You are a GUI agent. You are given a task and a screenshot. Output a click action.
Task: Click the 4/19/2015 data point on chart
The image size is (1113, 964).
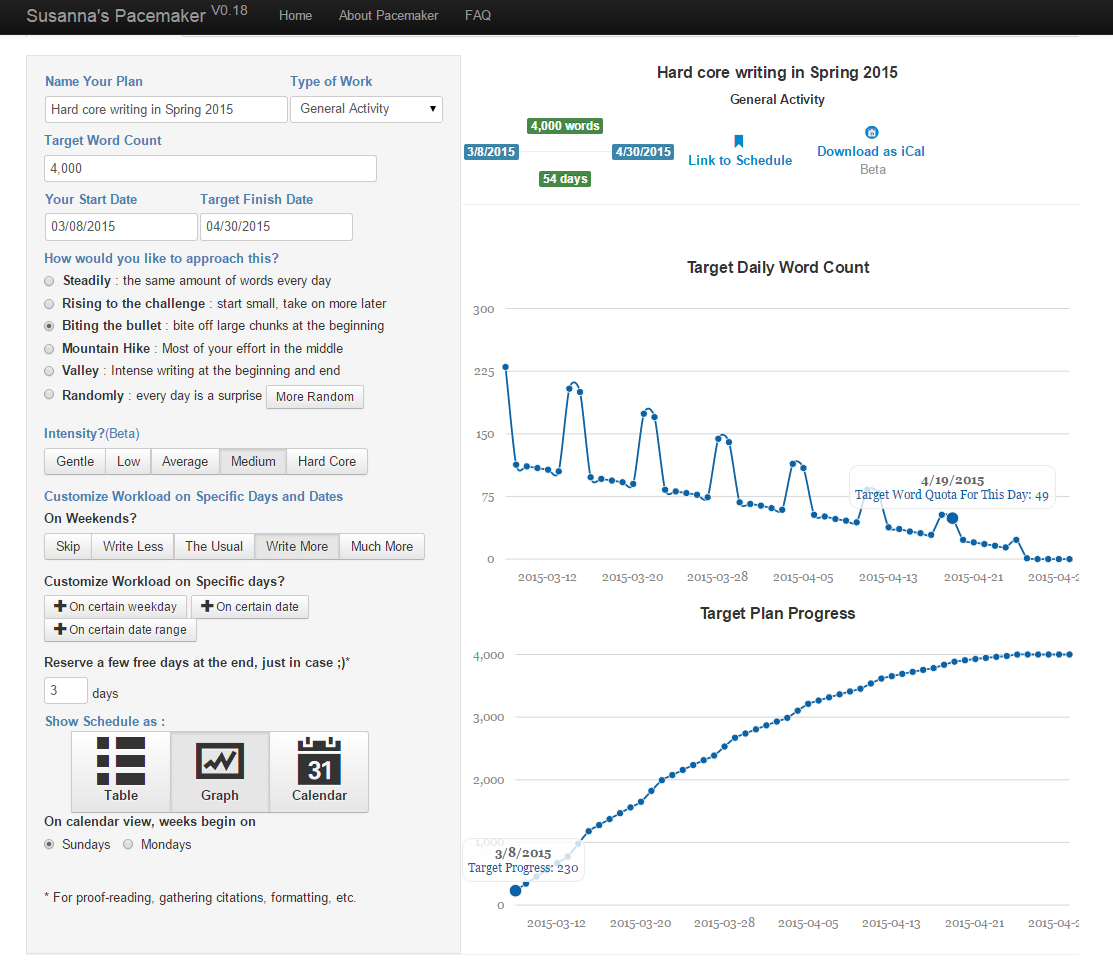coord(953,518)
